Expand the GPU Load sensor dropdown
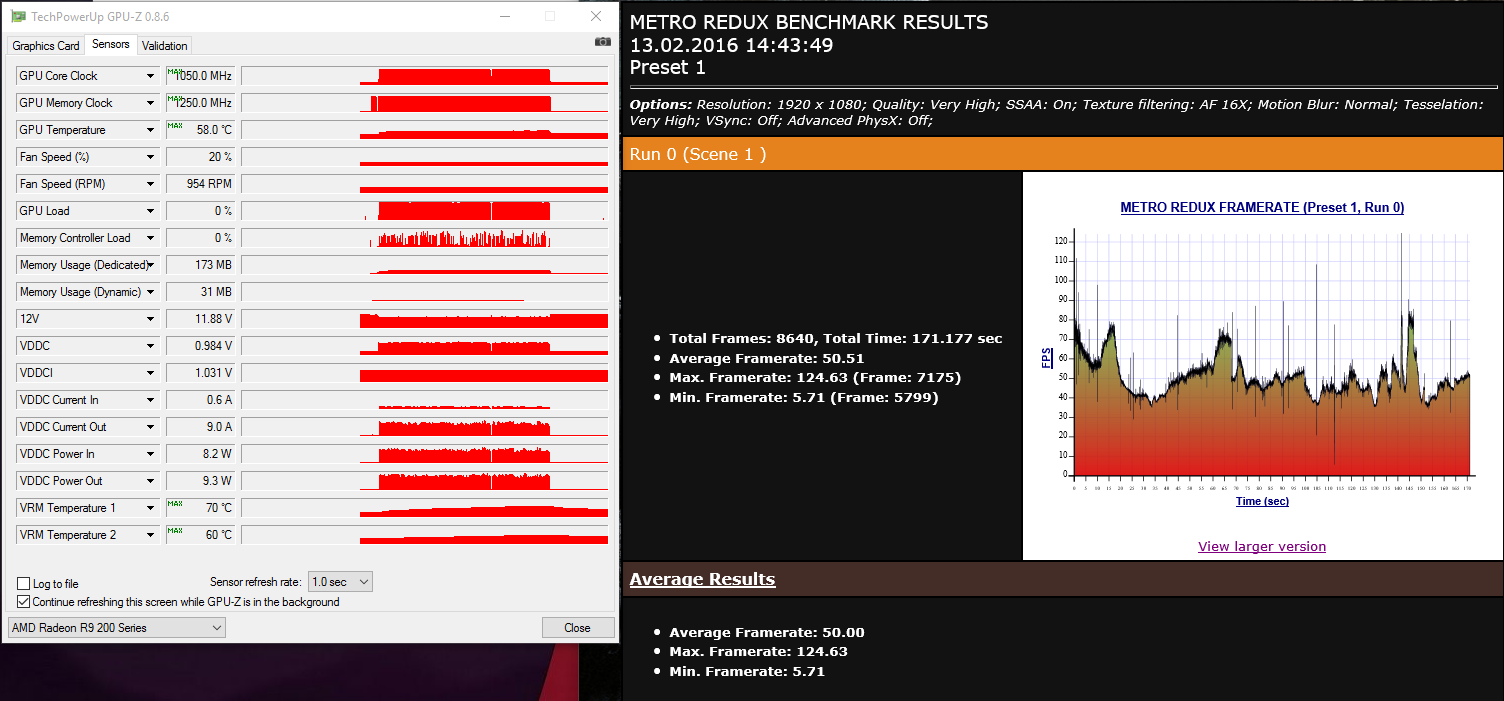 click(x=151, y=211)
